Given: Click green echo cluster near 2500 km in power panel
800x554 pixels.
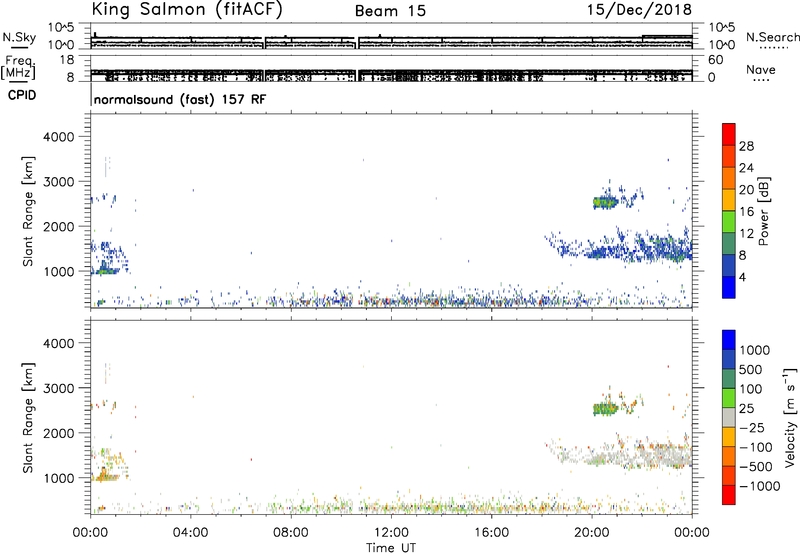Looking at the screenshot, I should [x=605, y=202].
